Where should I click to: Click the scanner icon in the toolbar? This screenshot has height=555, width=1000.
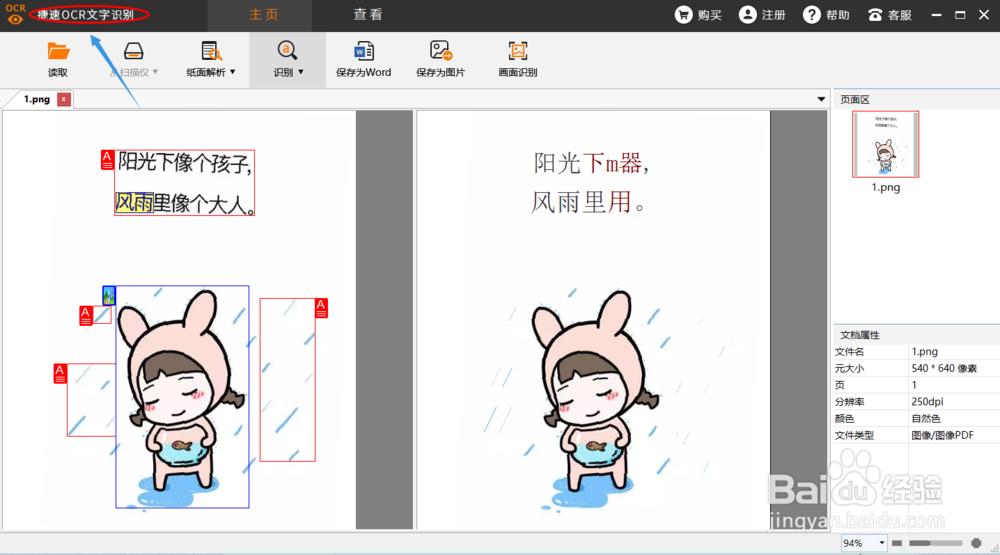133,51
